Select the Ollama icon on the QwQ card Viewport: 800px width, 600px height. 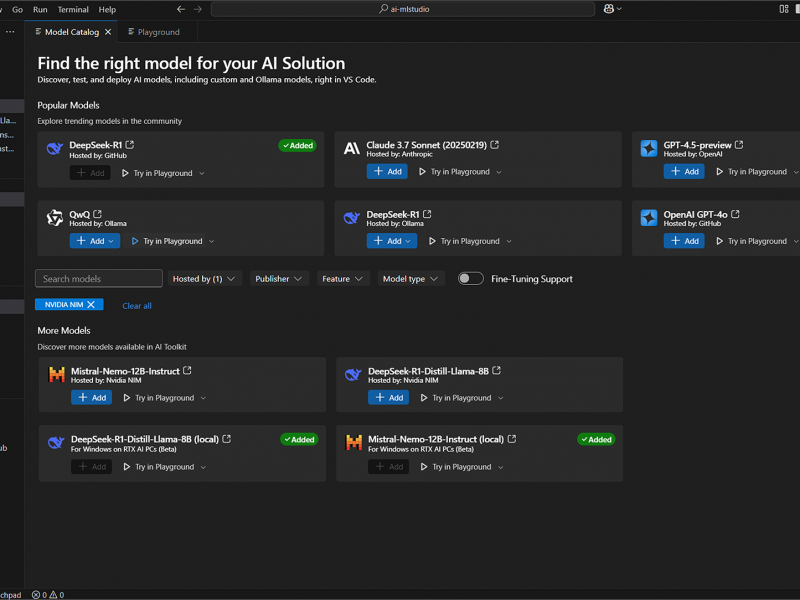(x=54, y=218)
